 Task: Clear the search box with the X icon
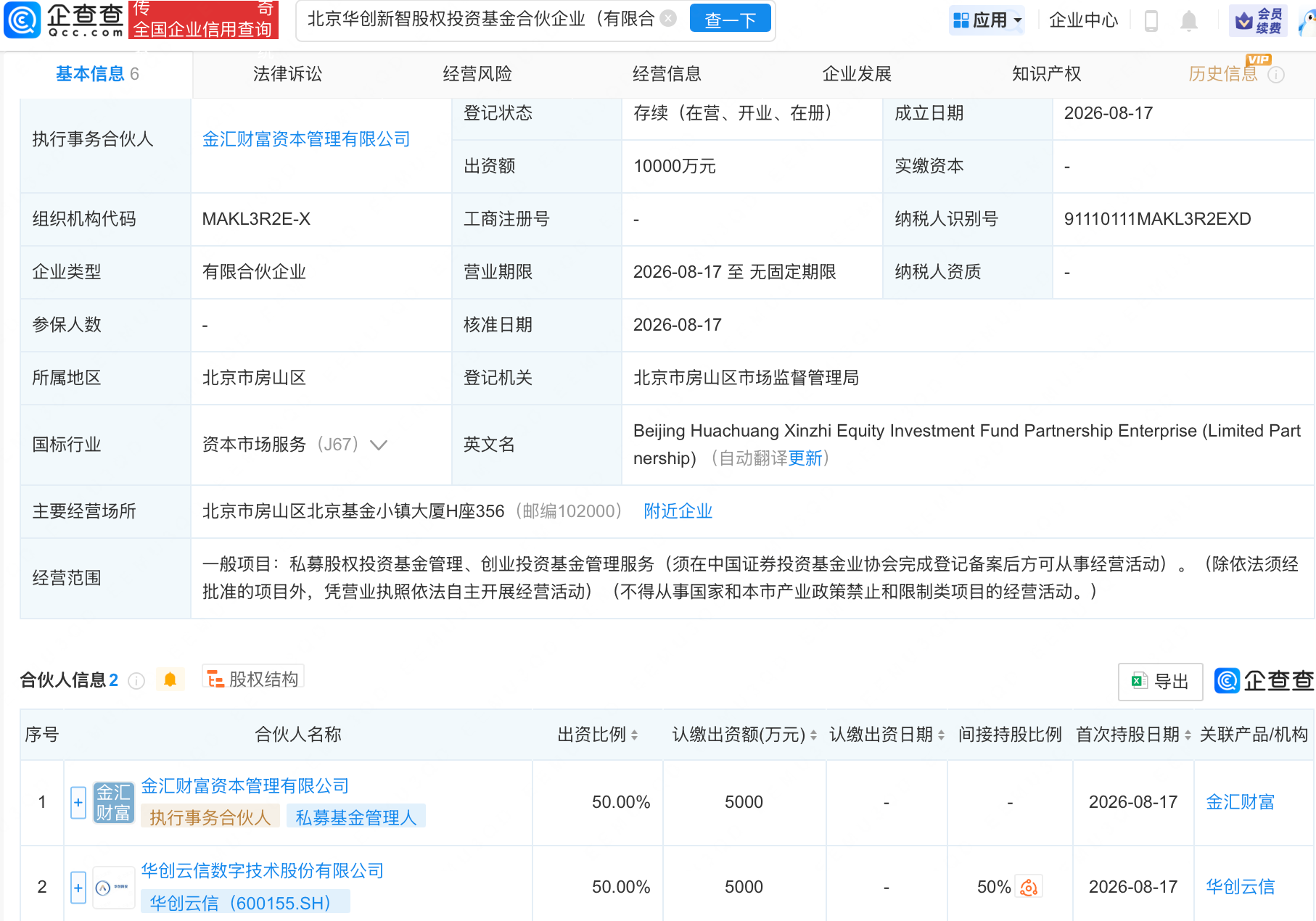(x=669, y=19)
